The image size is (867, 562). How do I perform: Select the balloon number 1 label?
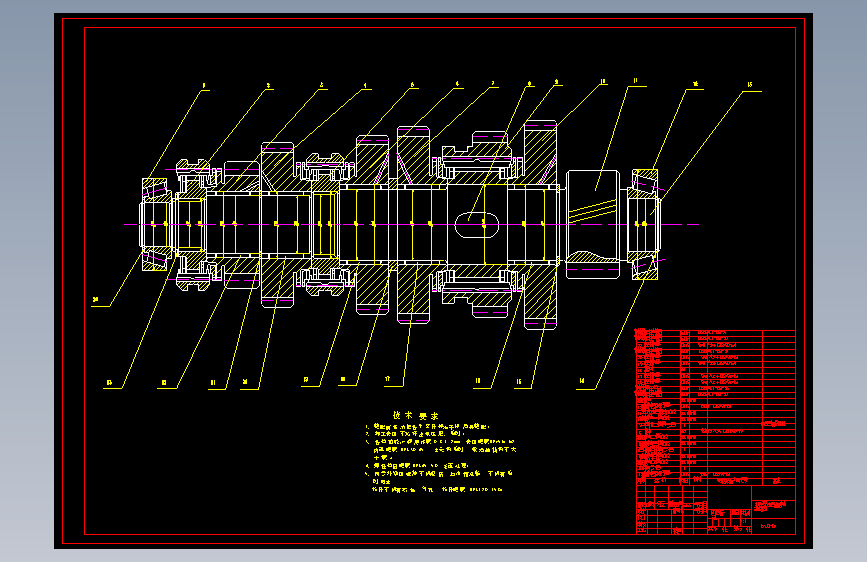[x=203, y=86]
